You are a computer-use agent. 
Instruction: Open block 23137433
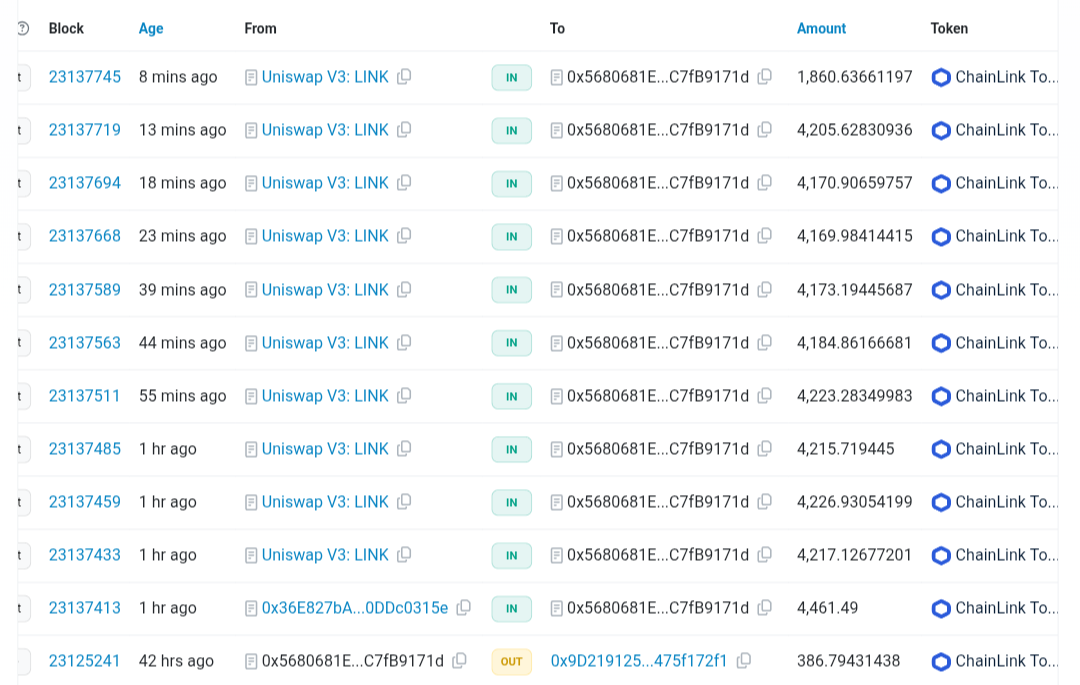click(x=85, y=555)
